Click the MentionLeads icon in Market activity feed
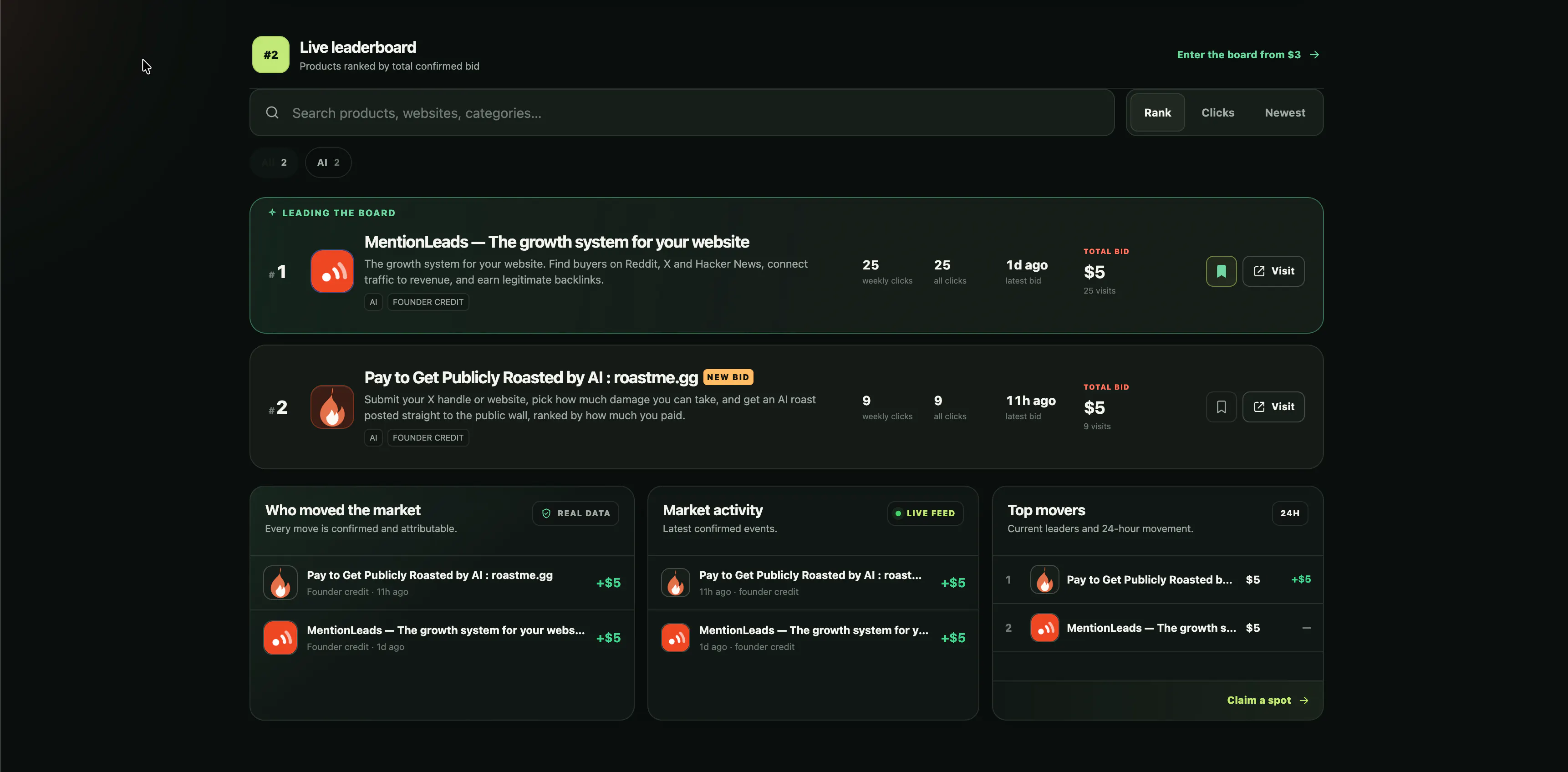Image resolution: width=1568 pixels, height=772 pixels. click(676, 638)
